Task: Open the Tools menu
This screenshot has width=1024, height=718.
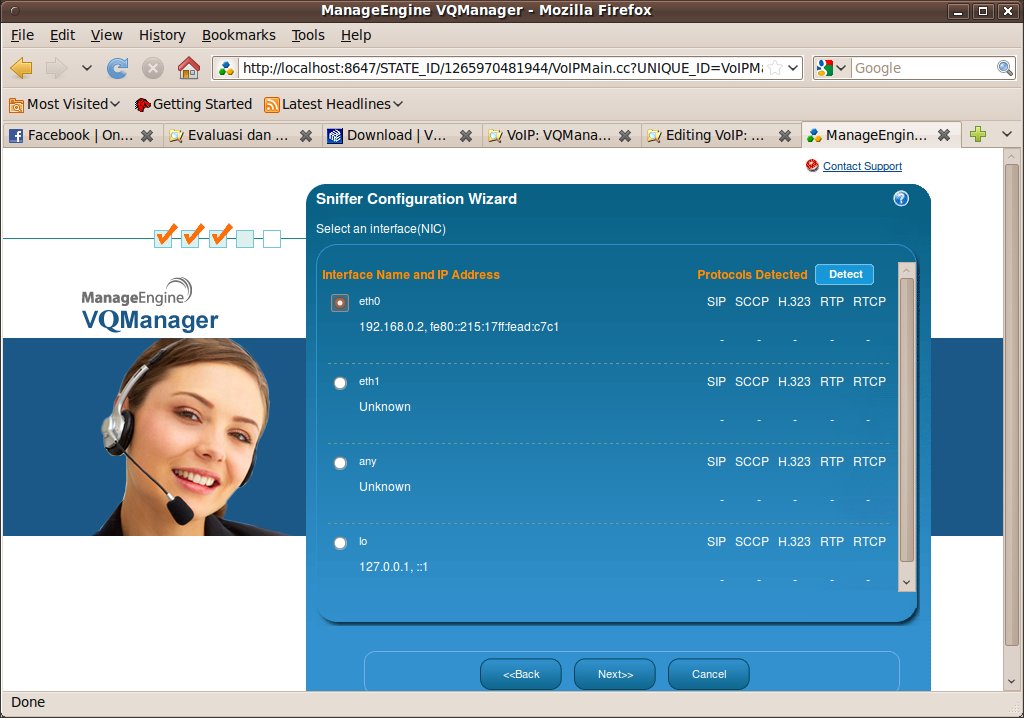Action: [308, 35]
